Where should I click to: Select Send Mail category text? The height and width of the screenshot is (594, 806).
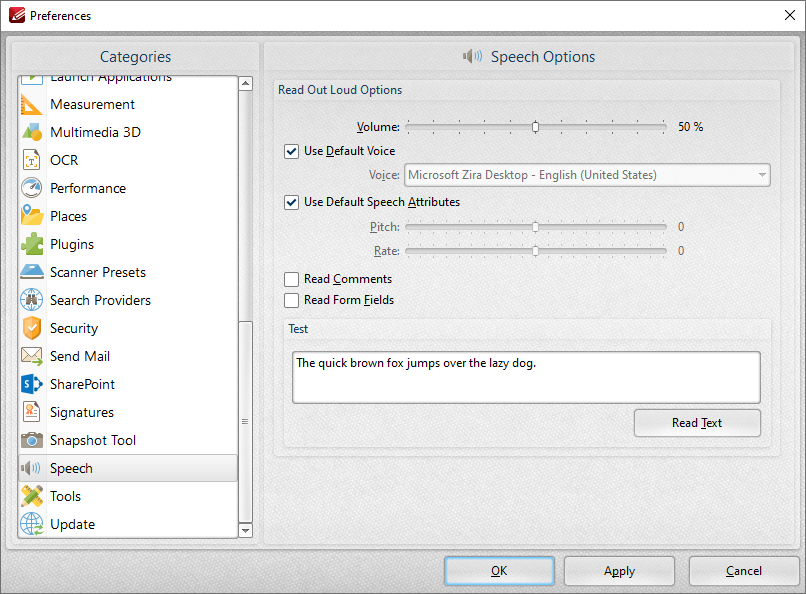(x=80, y=356)
